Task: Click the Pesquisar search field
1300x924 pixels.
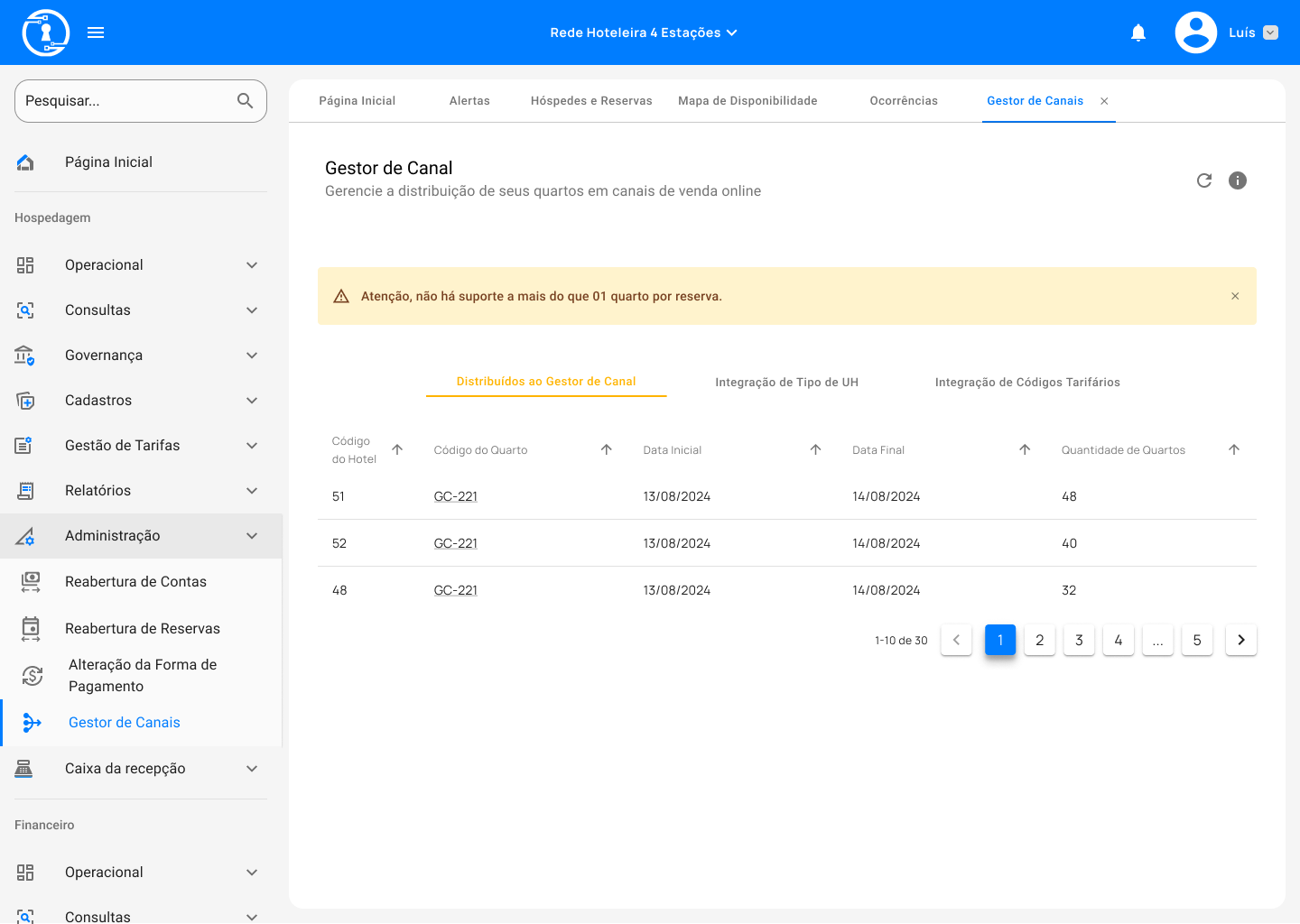Action: tap(126, 101)
